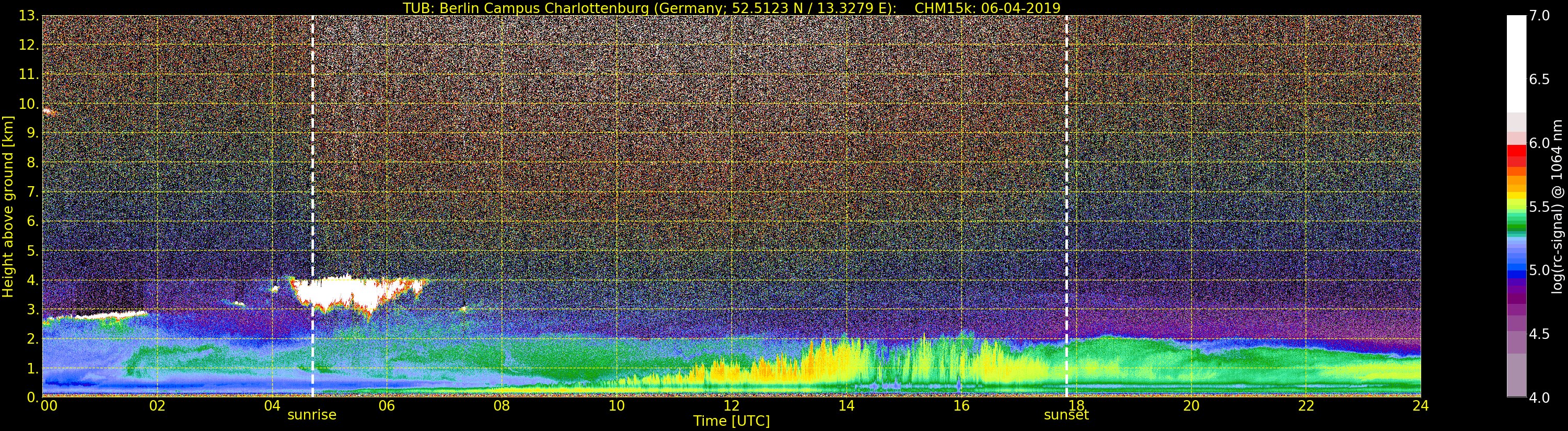This screenshot has height=431, width=1568.
Task: Click the colorbar tick label '5.0'
Action: click(1539, 270)
